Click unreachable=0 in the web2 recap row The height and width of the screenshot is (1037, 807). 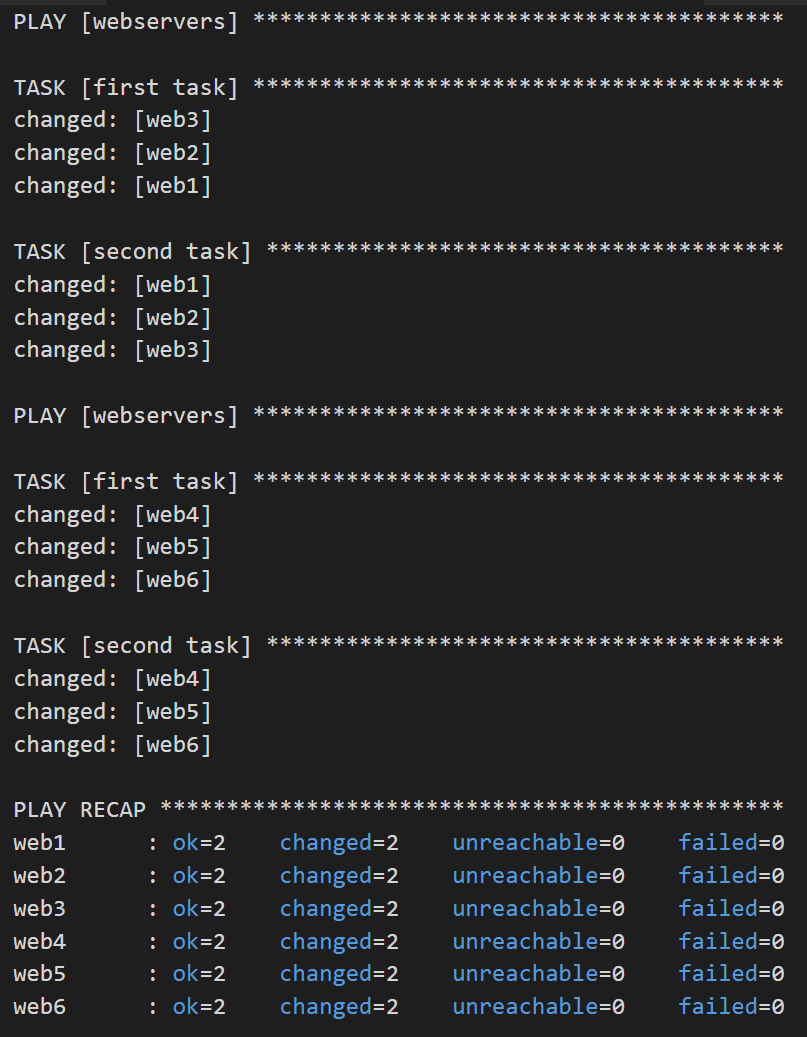pos(538,876)
